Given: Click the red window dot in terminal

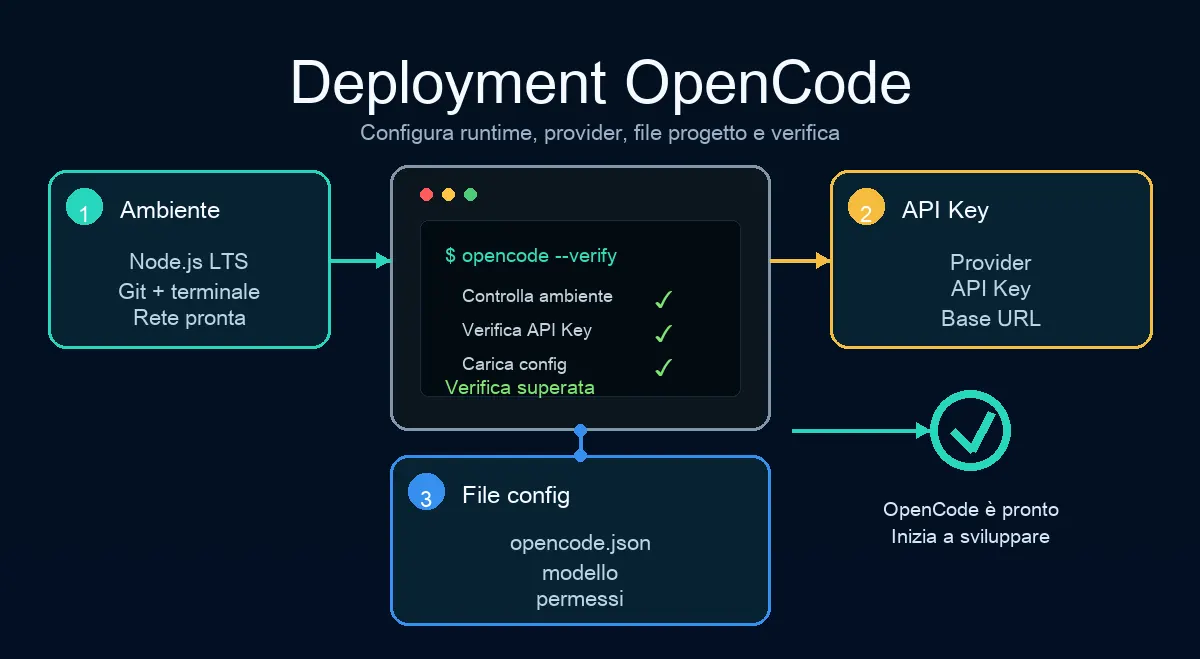Looking at the screenshot, I should pyautogui.click(x=426, y=194).
